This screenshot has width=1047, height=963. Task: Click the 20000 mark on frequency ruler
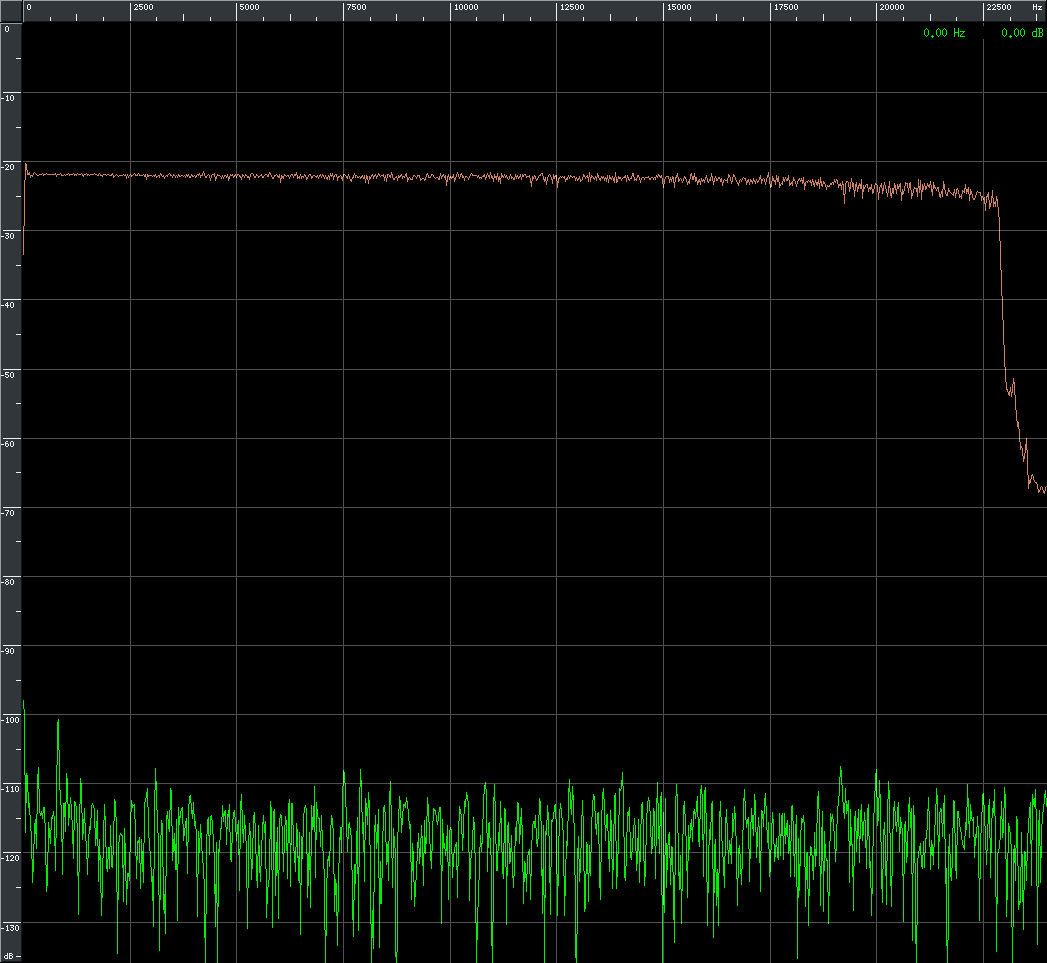point(892,7)
